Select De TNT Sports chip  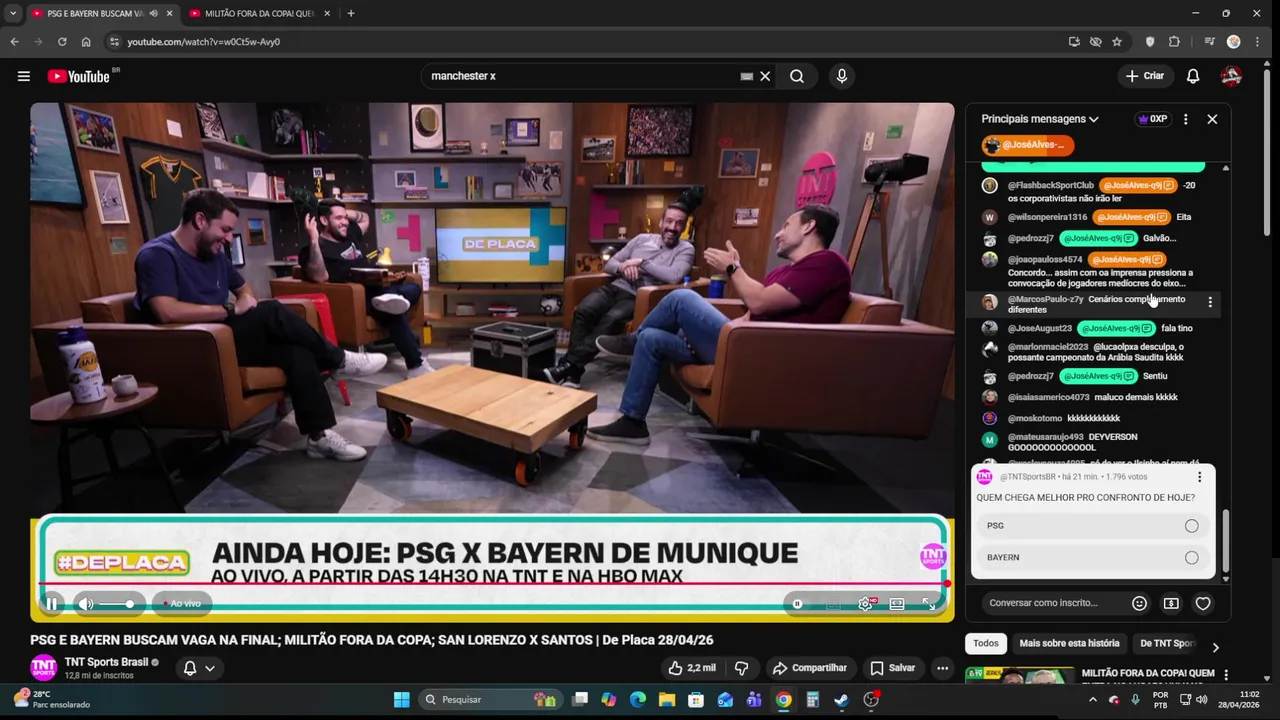1166,643
